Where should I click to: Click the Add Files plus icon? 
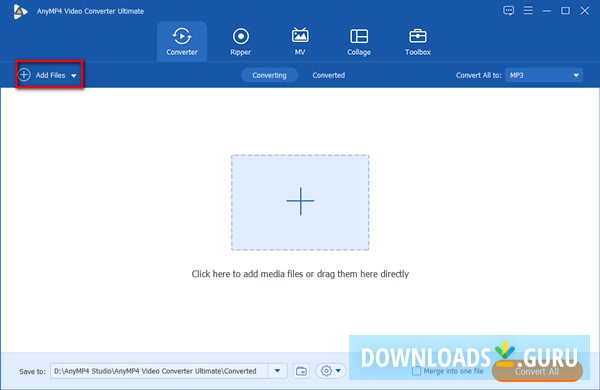pos(24,75)
